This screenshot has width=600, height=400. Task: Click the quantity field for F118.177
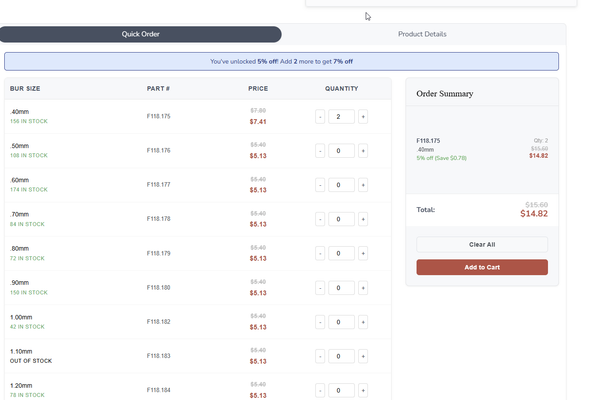(x=341, y=185)
